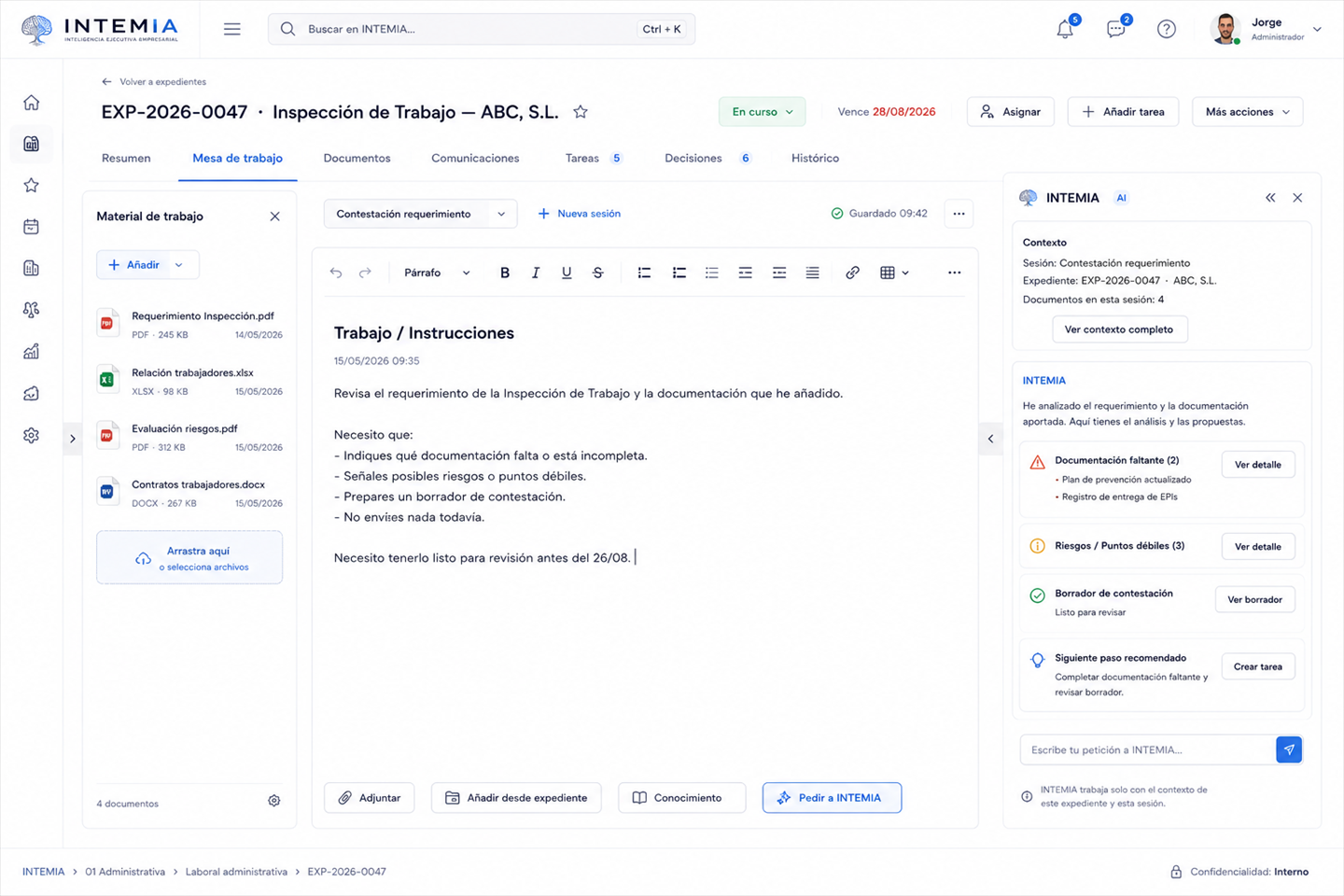Open the hamburger menu in header
The height and width of the screenshot is (896, 1344).
coord(232,29)
